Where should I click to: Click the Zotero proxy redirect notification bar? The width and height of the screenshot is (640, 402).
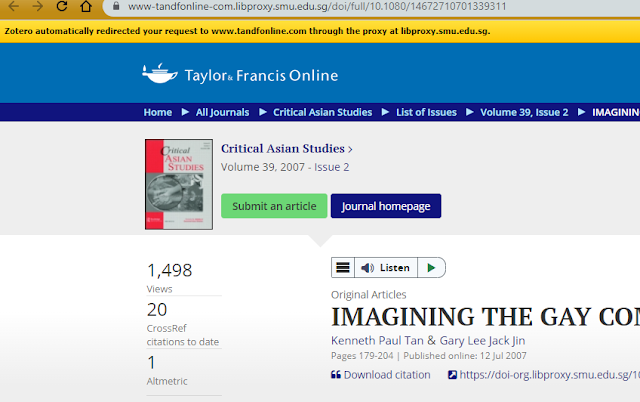tap(320, 31)
